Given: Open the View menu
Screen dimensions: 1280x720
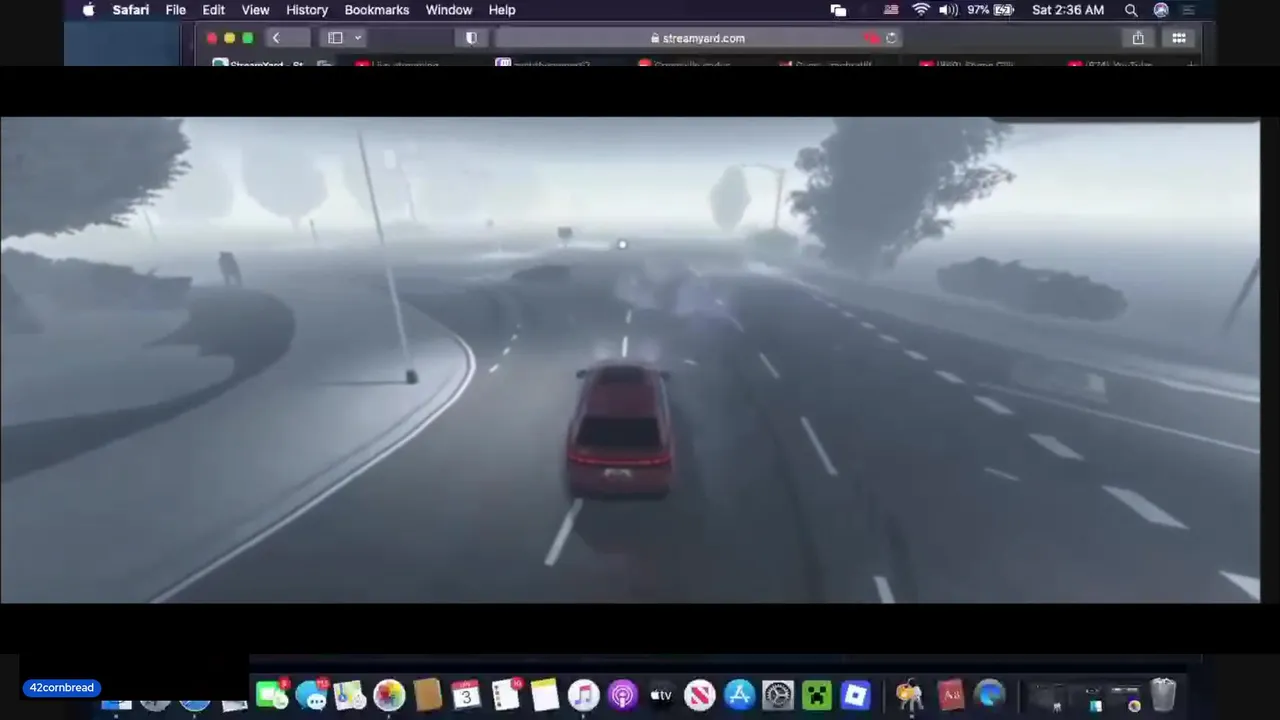Looking at the screenshot, I should (x=255, y=10).
